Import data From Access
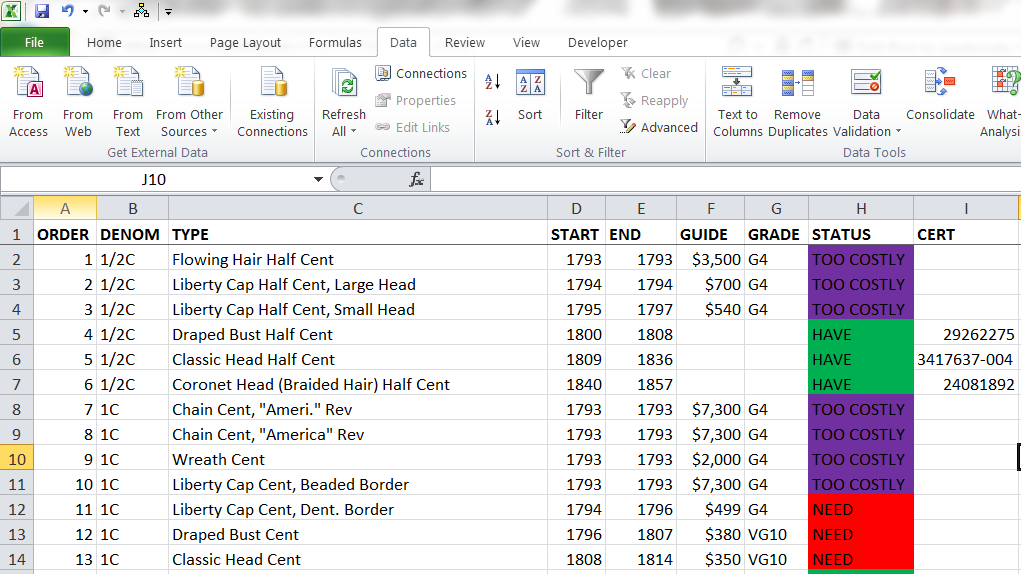 click(28, 102)
